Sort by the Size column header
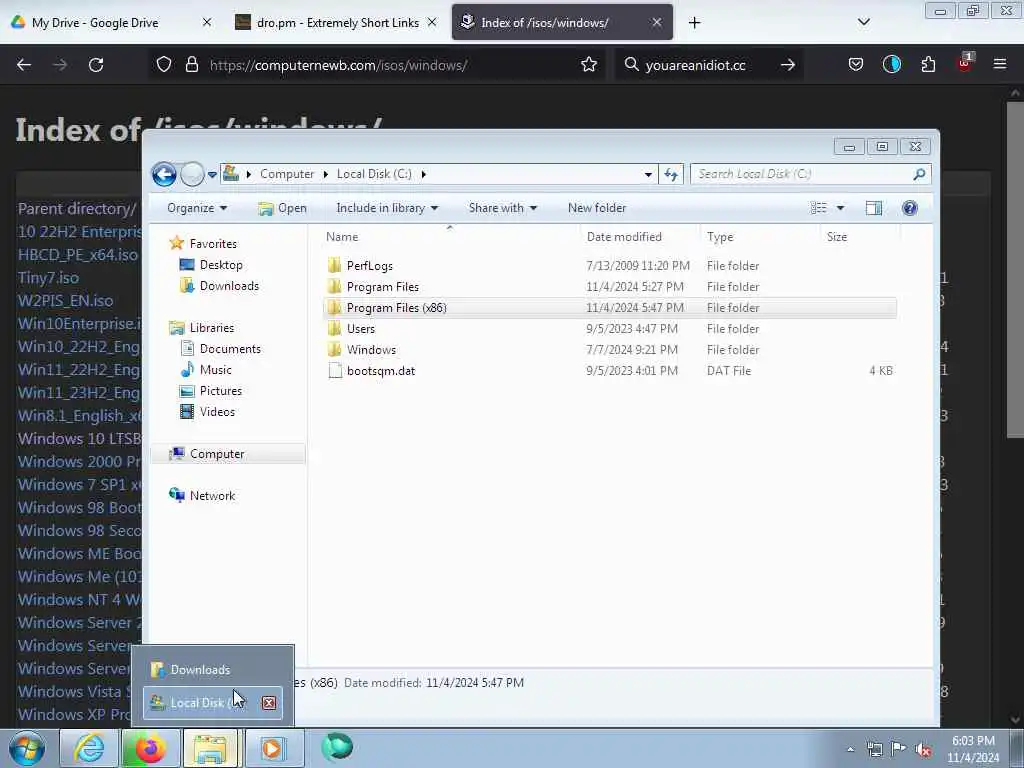 (859, 236)
